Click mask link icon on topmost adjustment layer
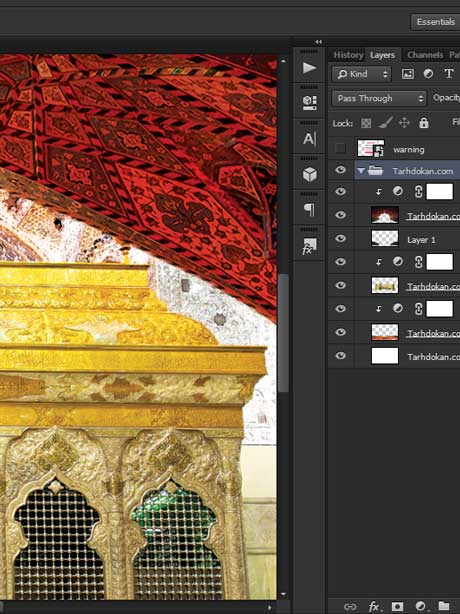Image resolution: width=460 pixels, height=614 pixels. pyautogui.click(x=418, y=191)
